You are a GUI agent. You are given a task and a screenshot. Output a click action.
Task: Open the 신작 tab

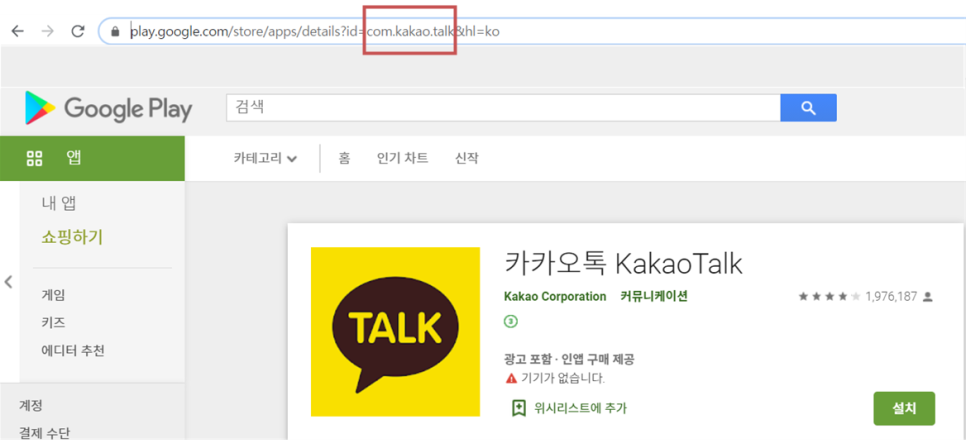coord(466,158)
